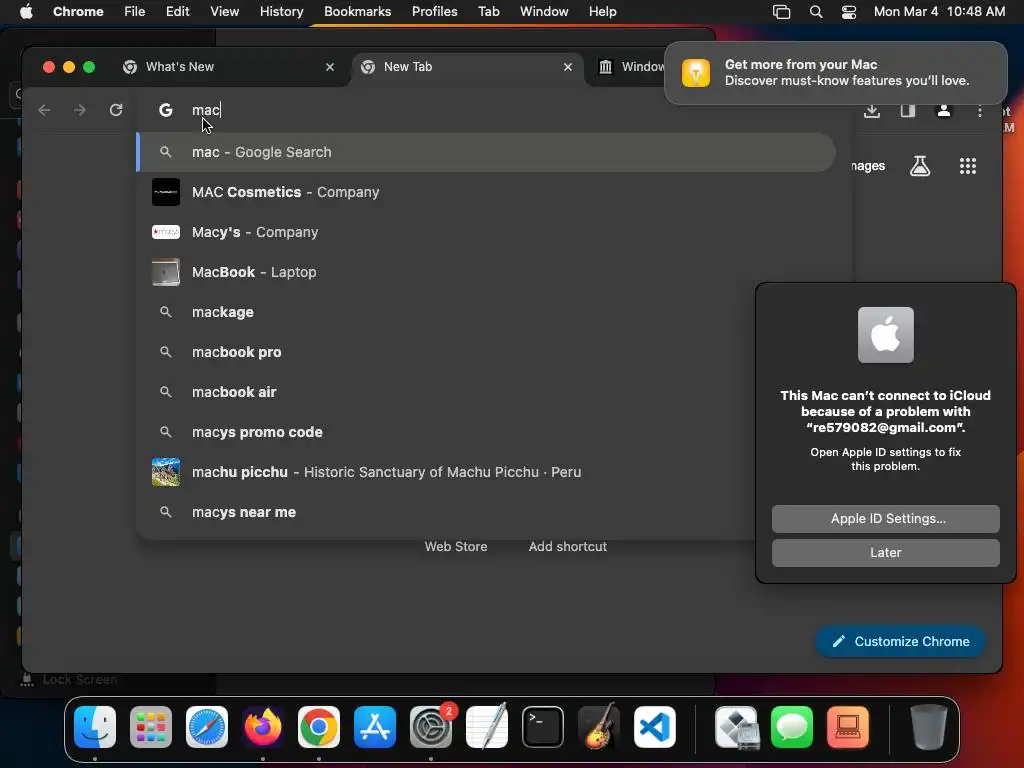Click Apple ID Settings button

point(886,519)
